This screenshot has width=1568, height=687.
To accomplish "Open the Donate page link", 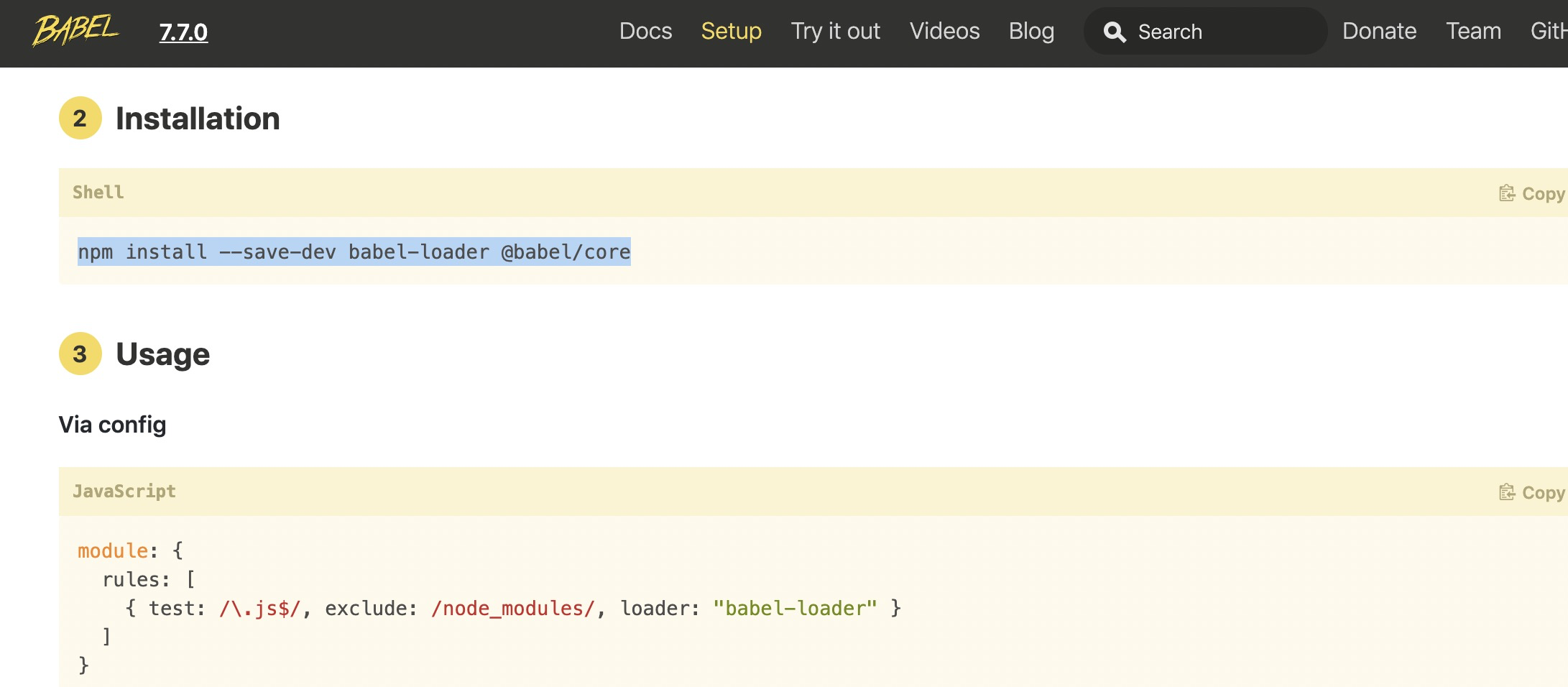I will click(1379, 31).
